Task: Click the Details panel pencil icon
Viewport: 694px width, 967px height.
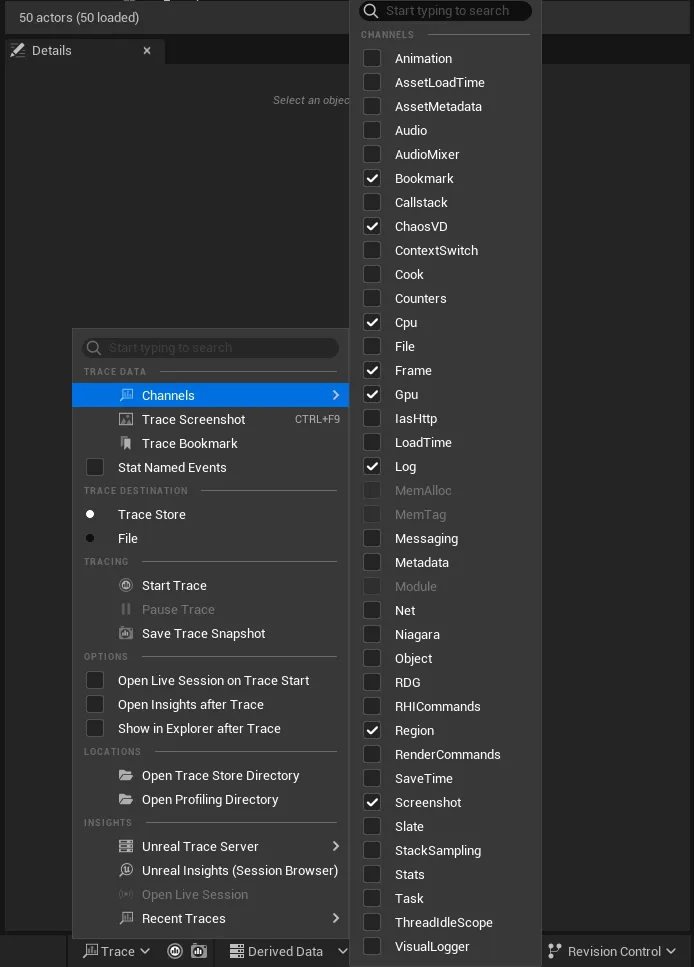Action: (18, 51)
